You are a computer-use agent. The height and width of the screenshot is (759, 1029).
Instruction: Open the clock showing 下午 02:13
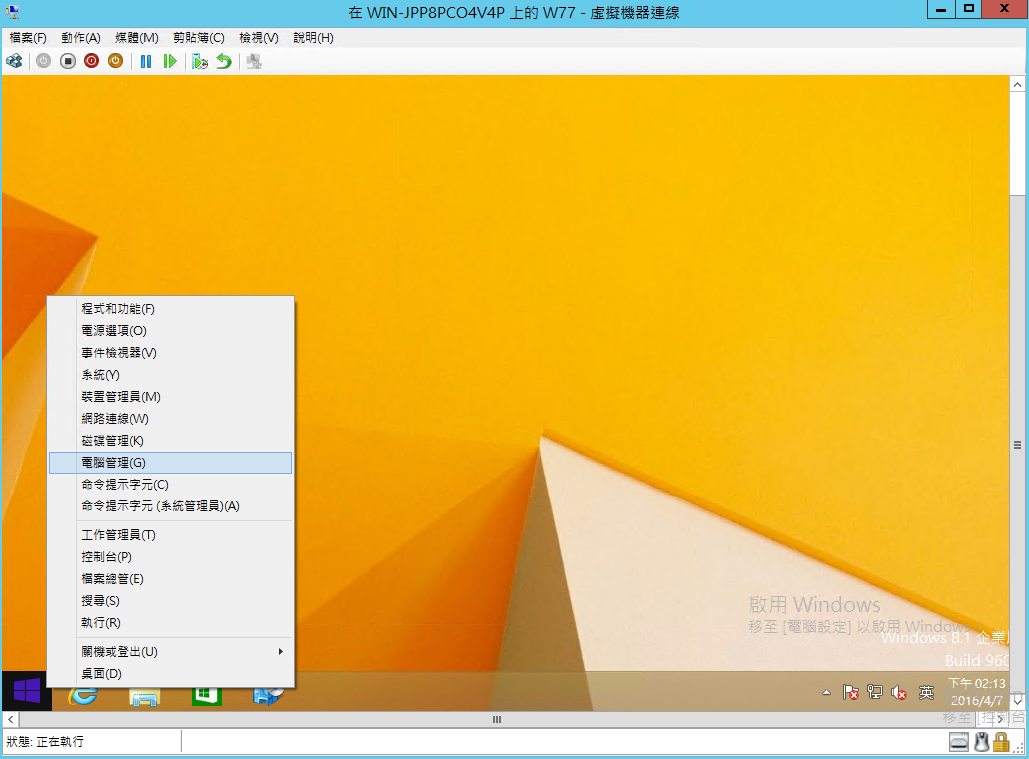point(976,692)
